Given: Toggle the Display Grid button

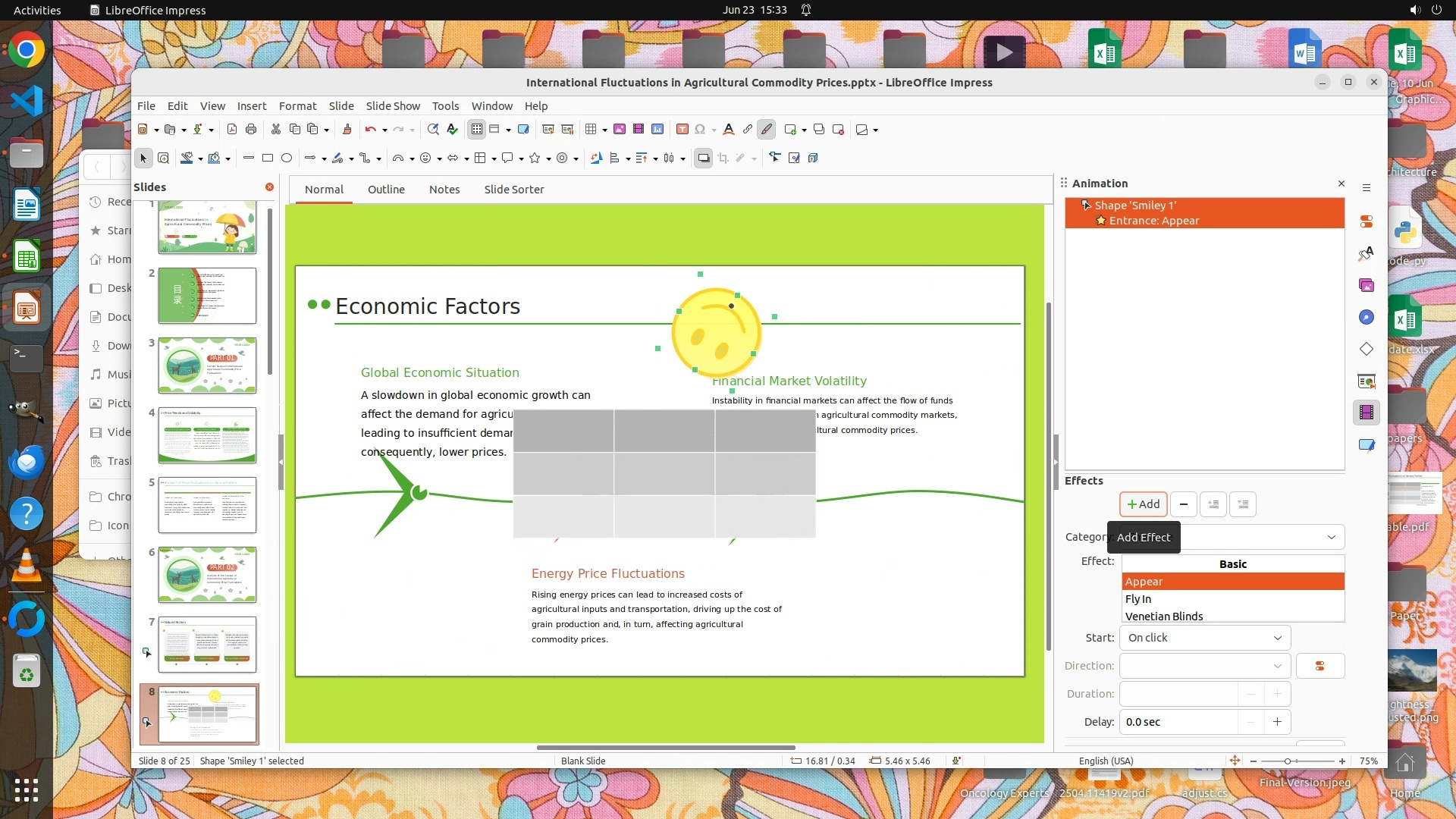Looking at the screenshot, I should pos(476,130).
